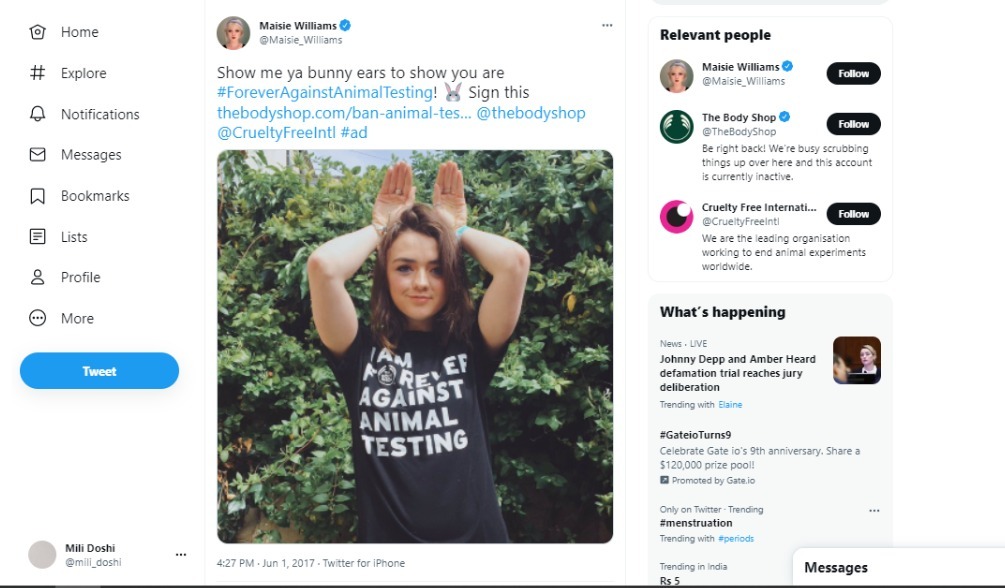This screenshot has width=1005, height=588.
Task: Open #ForeverAgainstAnimalTesting hashtag link
Action: tap(325, 93)
